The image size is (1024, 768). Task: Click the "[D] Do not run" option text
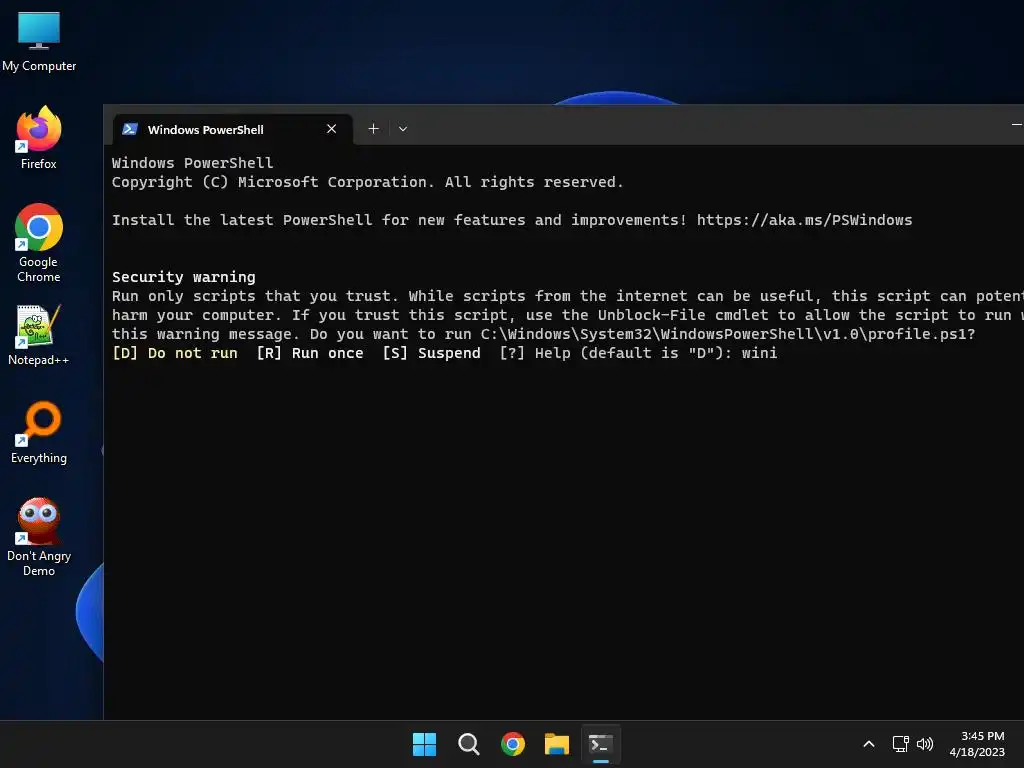pyautogui.click(x=175, y=353)
